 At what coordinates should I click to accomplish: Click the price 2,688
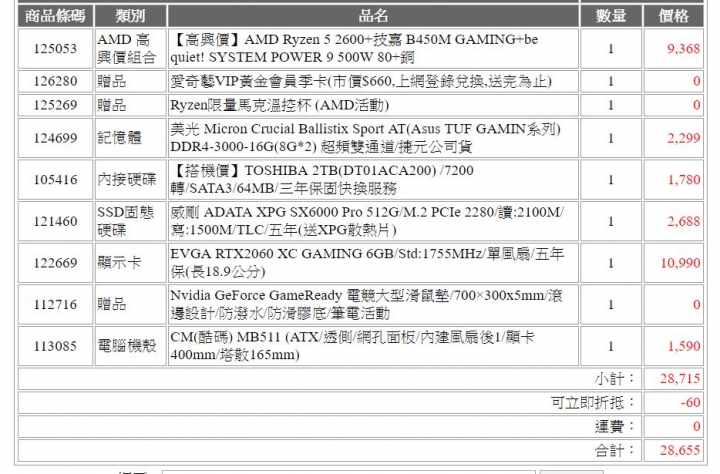click(684, 221)
